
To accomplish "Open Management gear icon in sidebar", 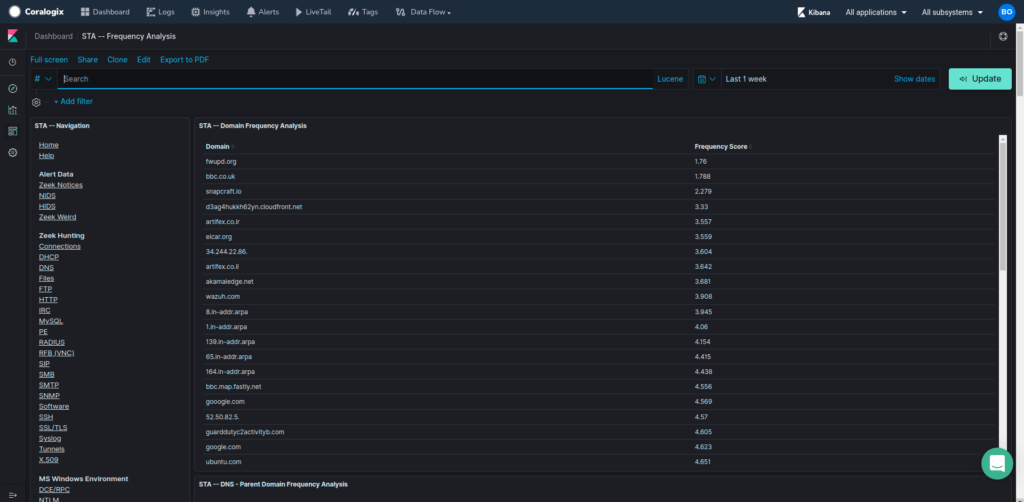I will [x=12, y=152].
